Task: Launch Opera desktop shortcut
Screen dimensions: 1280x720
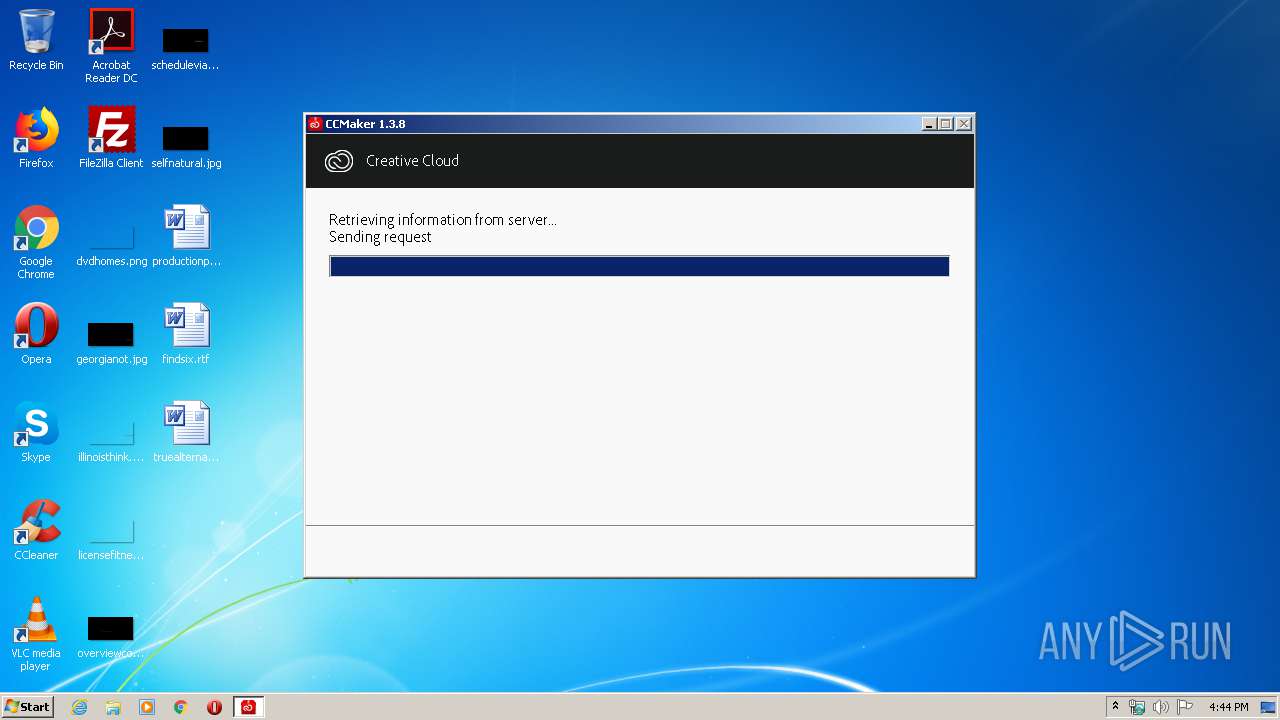Action: pos(36,334)
